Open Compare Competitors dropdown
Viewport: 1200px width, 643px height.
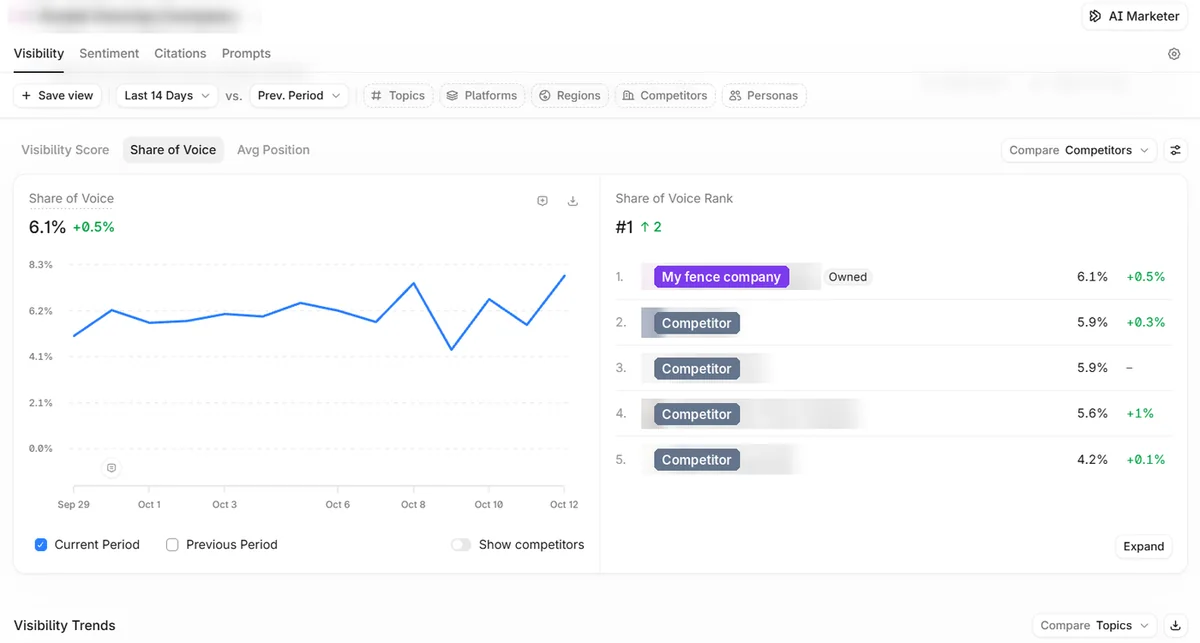(x=1079, y=150)
